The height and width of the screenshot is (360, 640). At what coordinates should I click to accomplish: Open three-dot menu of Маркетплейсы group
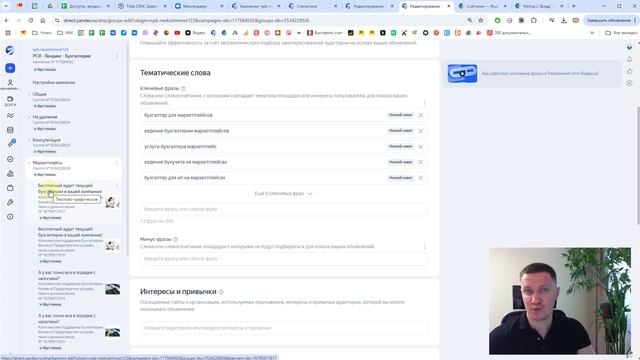[117, 163]
